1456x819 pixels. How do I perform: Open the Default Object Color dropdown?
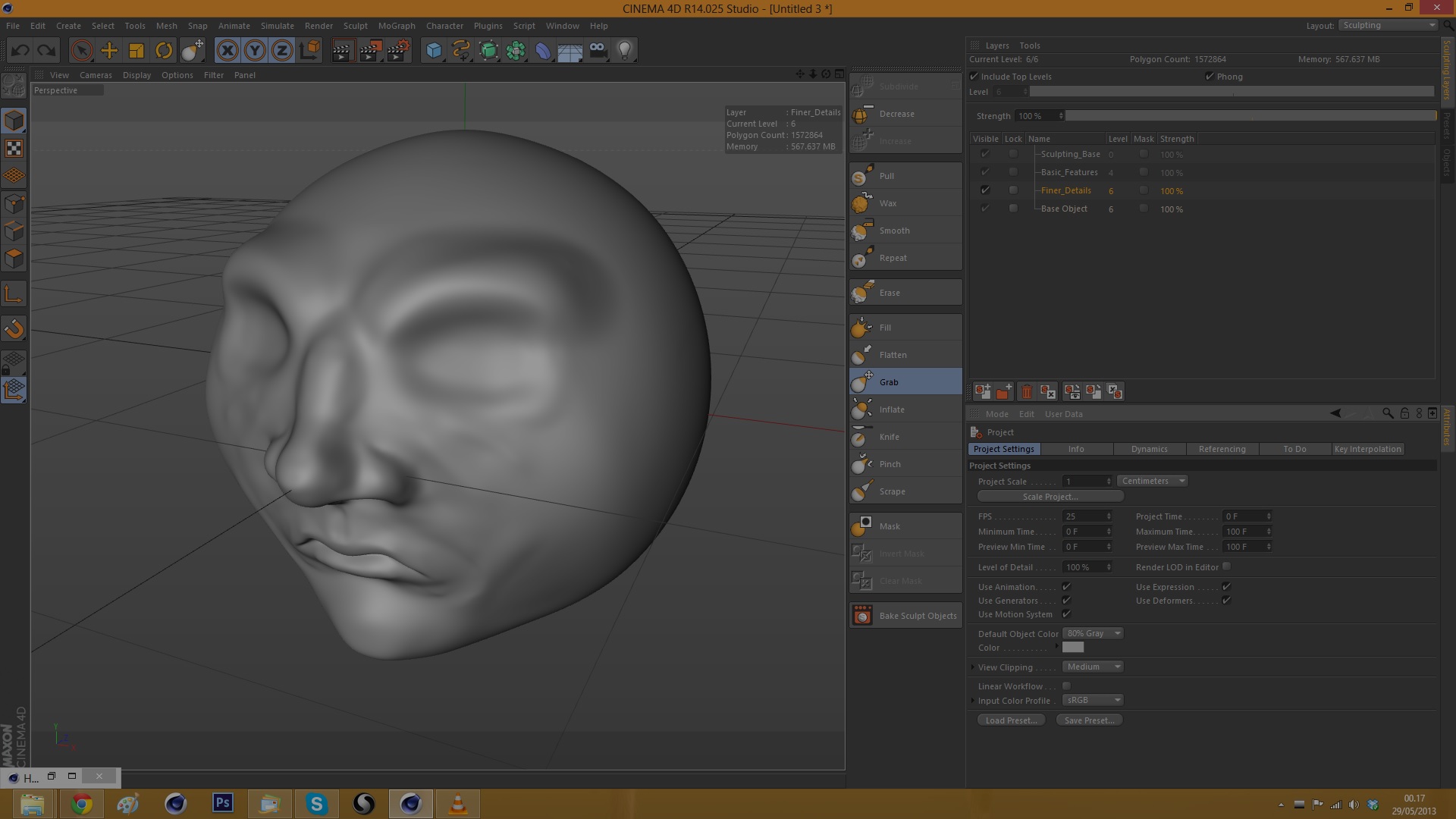point(1092,633)
